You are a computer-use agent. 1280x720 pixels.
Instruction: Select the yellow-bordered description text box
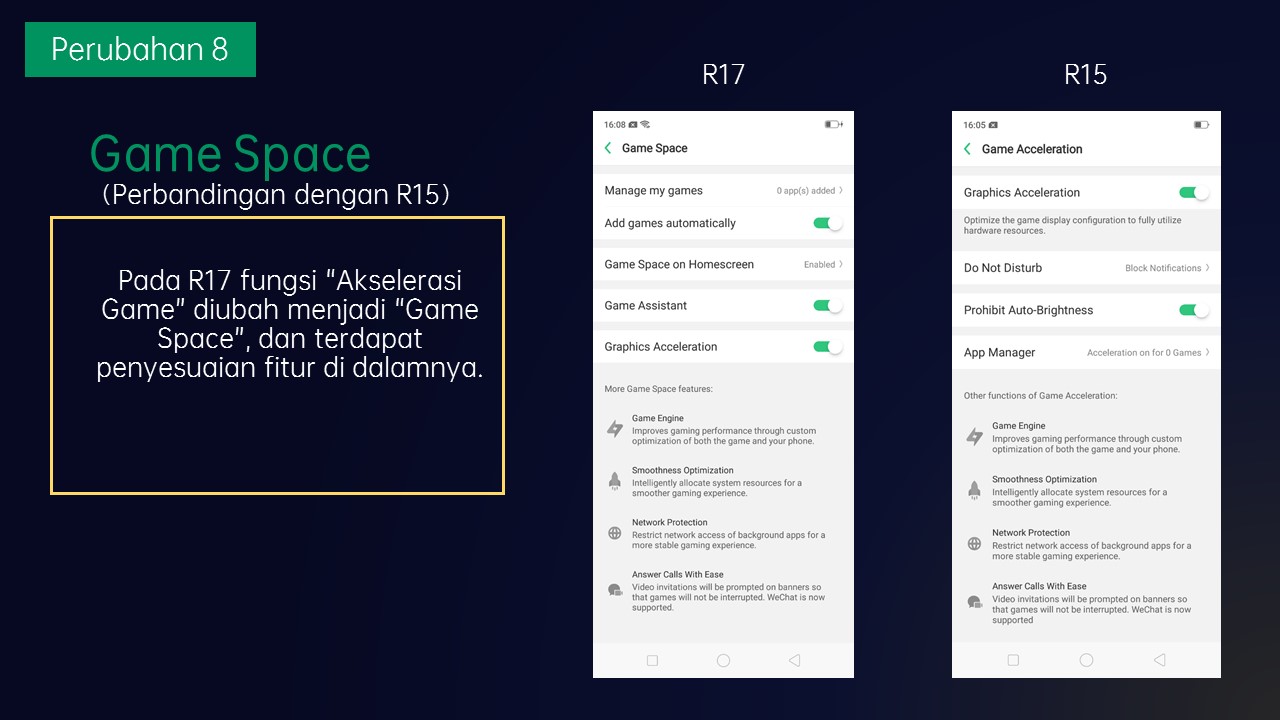click(277, 355)
